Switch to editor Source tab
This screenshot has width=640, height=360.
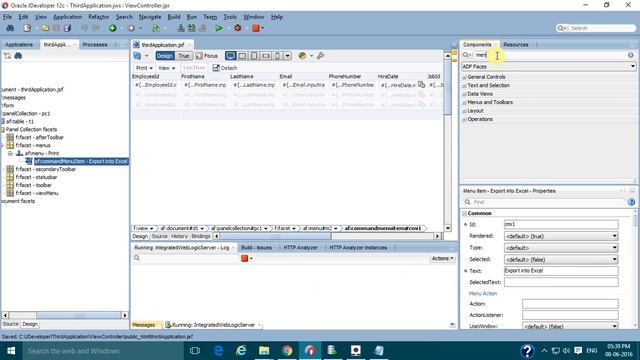pyautogui.click(x=159, y=236)
